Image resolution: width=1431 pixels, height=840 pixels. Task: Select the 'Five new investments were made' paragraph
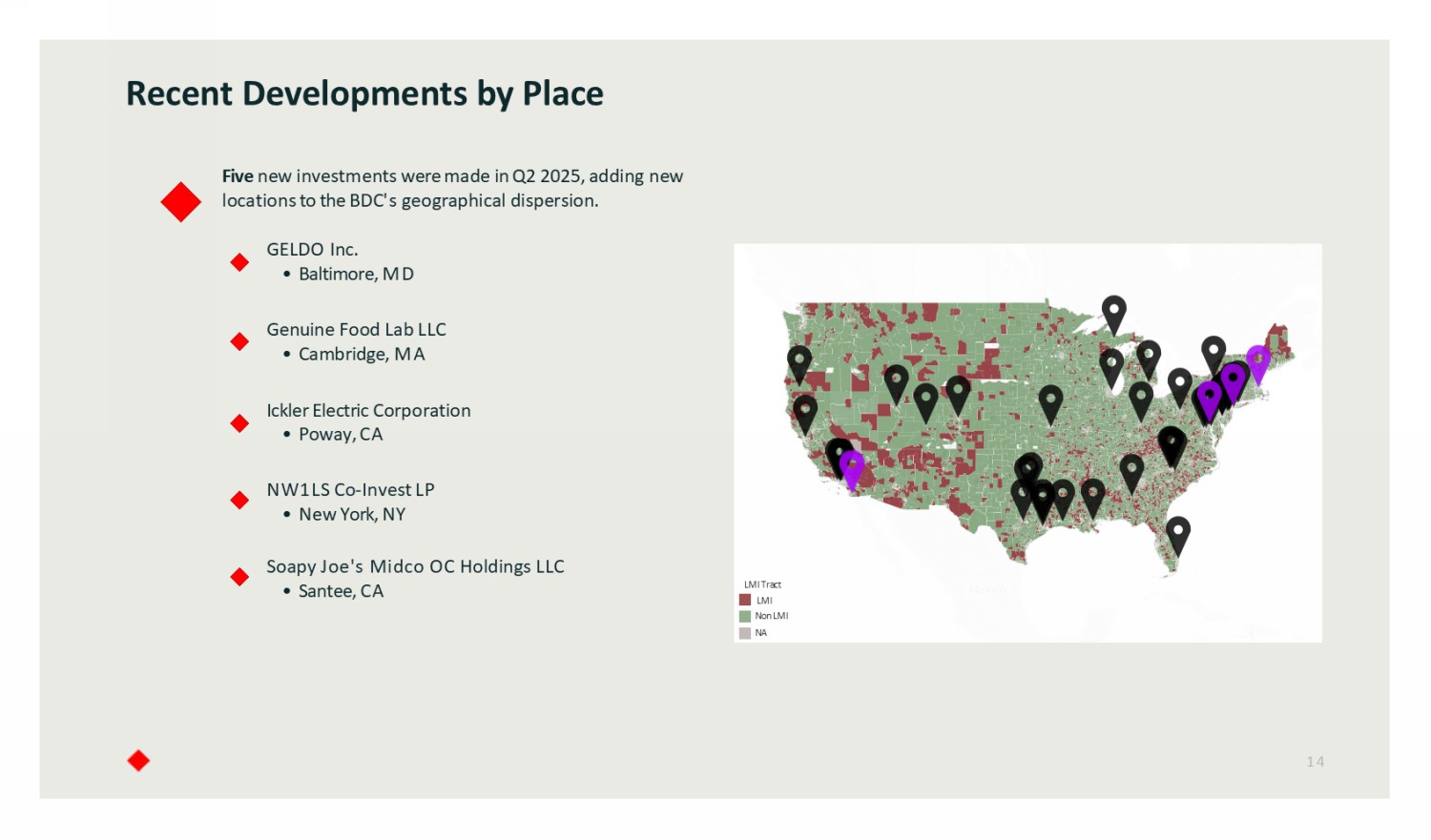coord(452,188)
